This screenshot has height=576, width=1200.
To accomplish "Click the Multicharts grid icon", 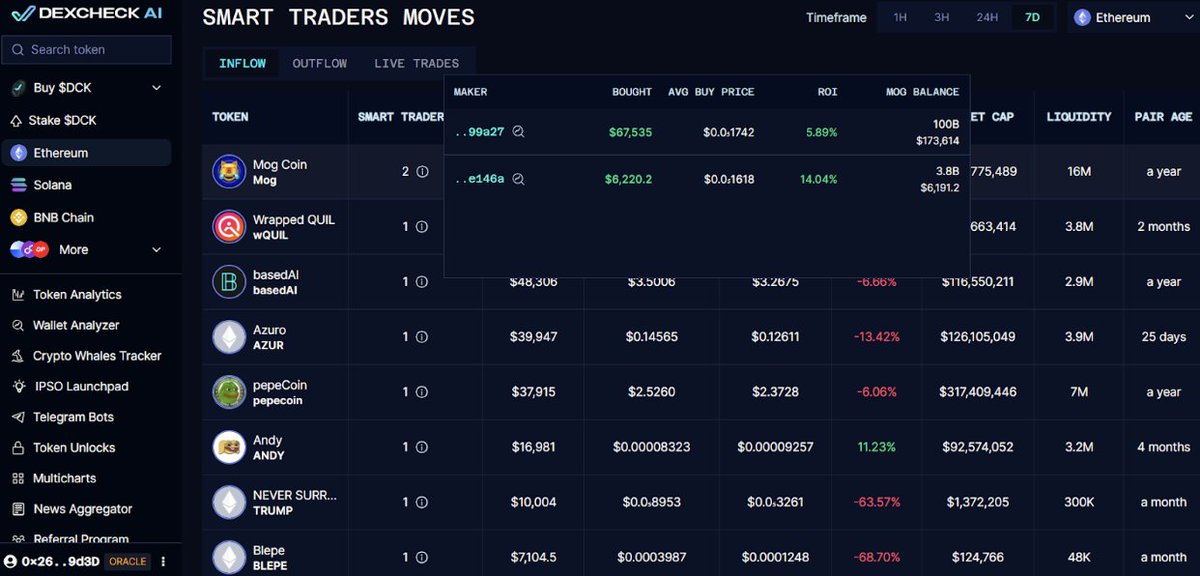I will click(18, 478).
